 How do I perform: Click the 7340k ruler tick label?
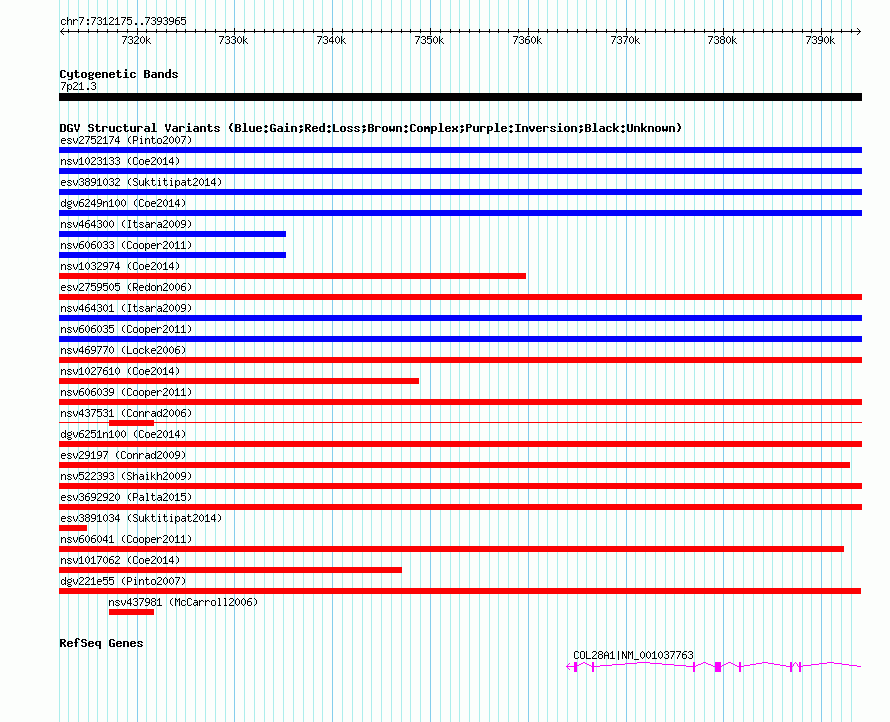click(331, 40)
